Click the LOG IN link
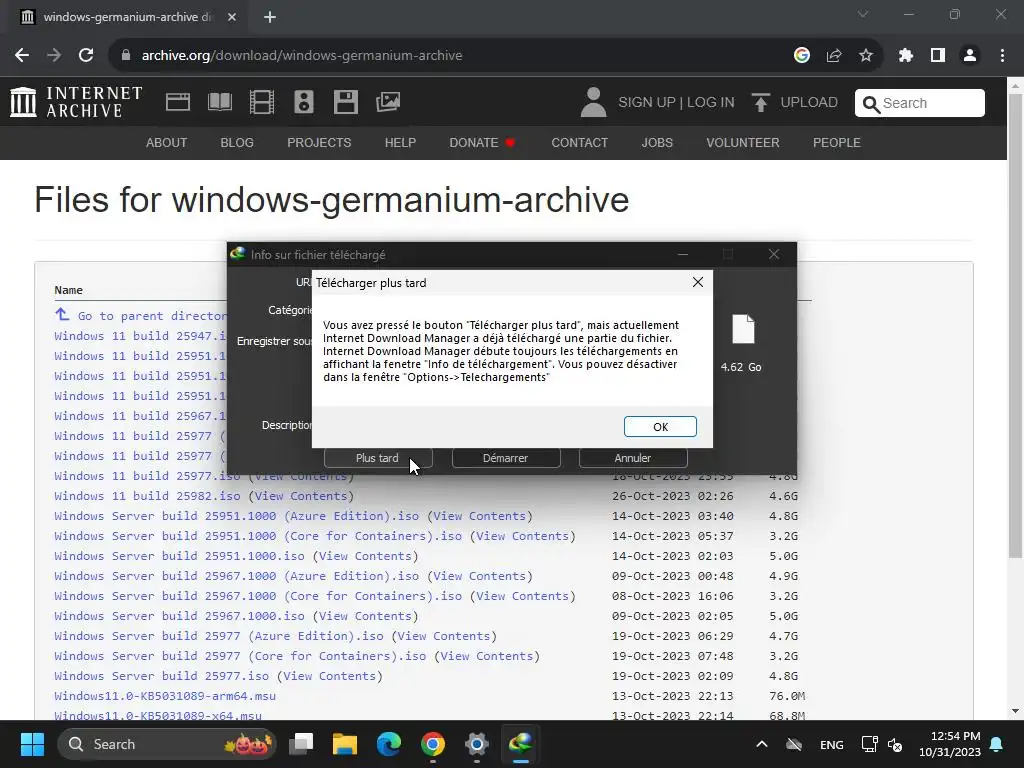The image size is (1024, 768). (711, 103)
